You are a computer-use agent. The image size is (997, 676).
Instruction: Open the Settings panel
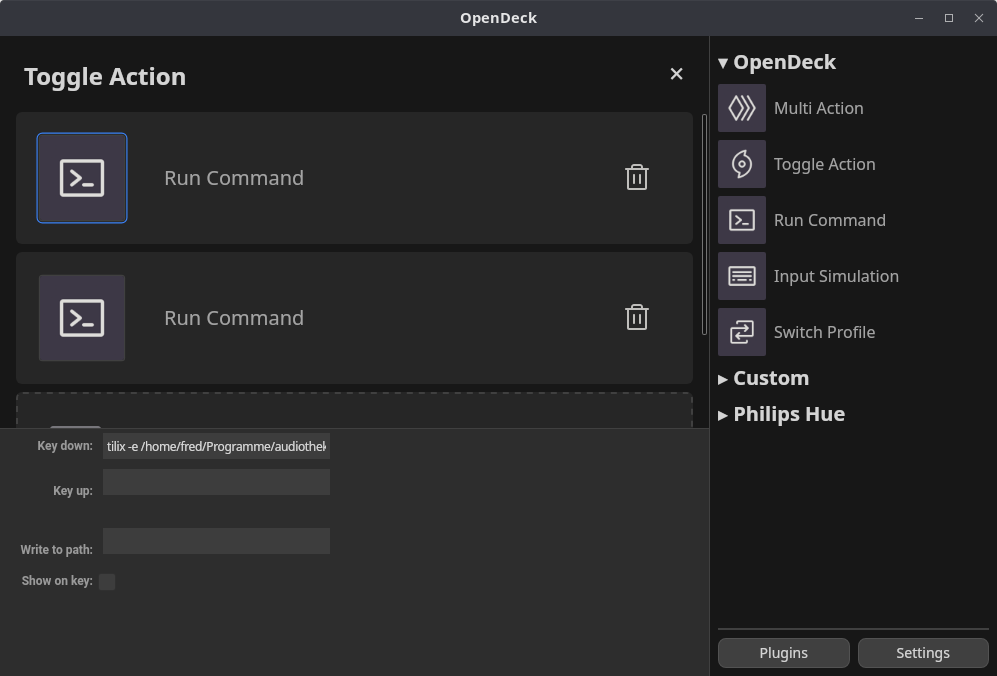[x=922, y=652]
